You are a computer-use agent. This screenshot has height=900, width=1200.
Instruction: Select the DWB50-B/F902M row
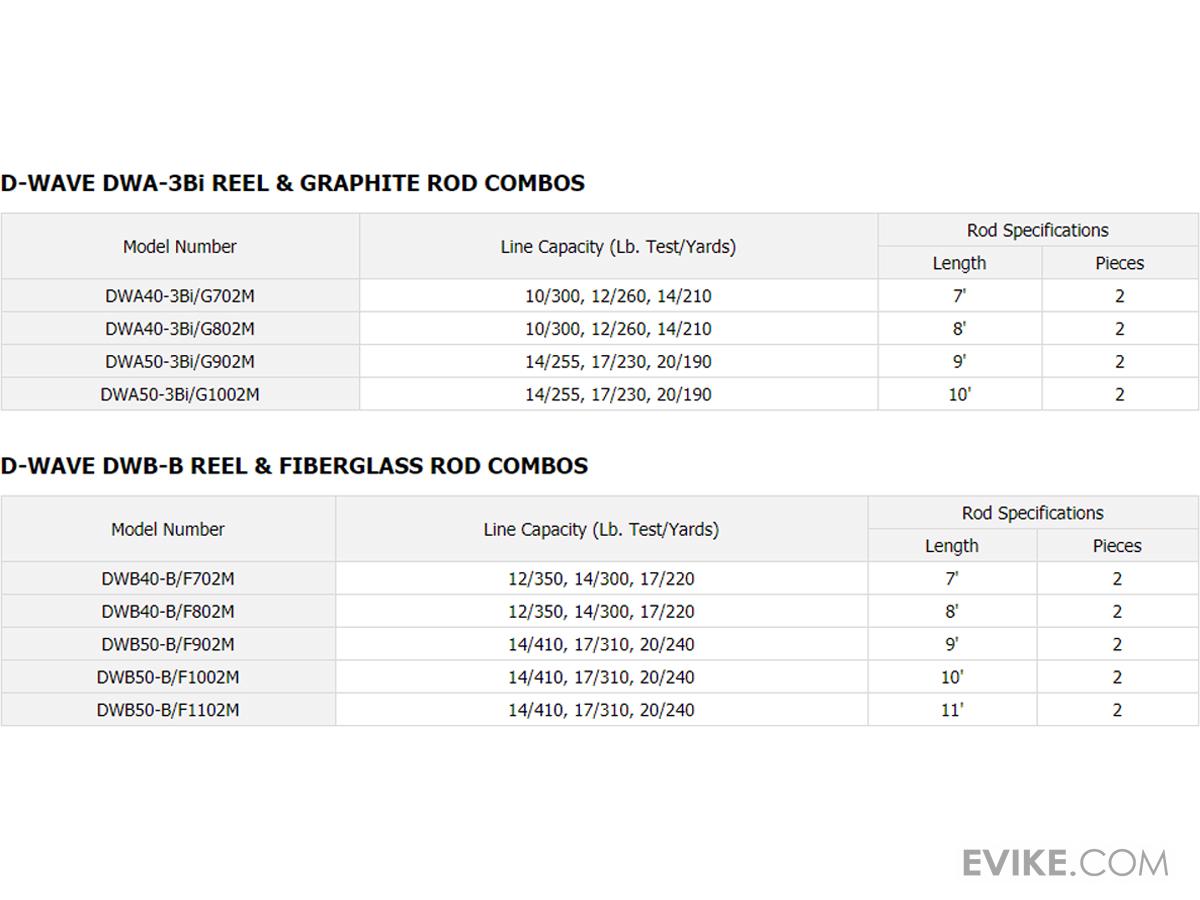point(168,645)
